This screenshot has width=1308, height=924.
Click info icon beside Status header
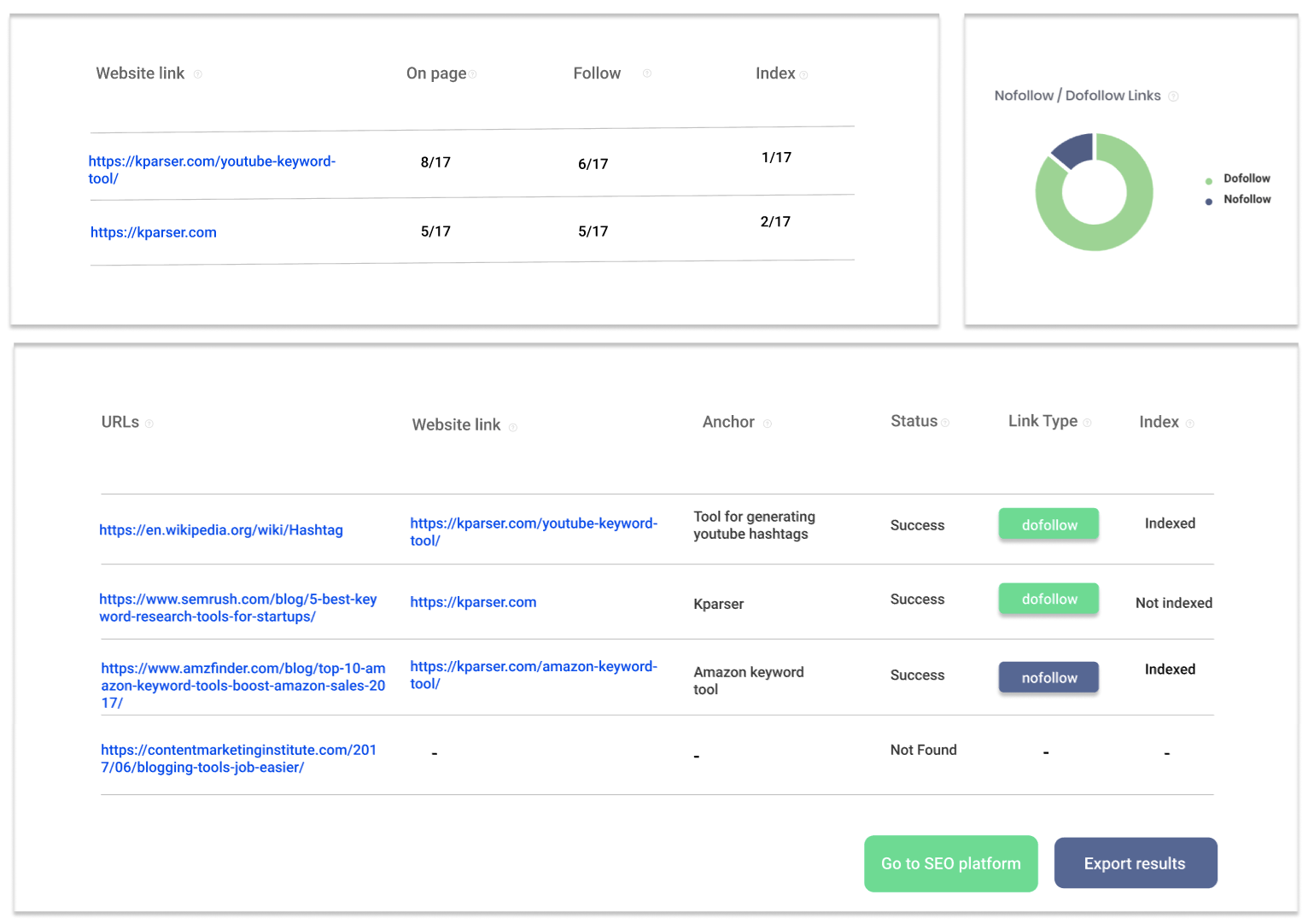945,423
